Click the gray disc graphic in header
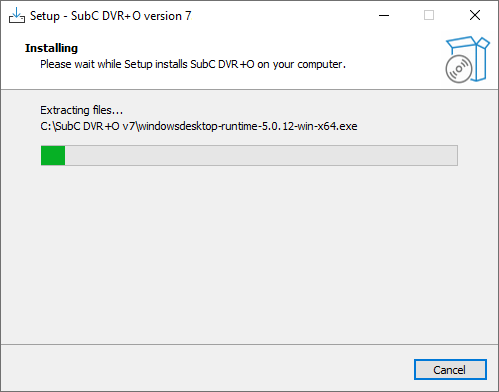 459,69
